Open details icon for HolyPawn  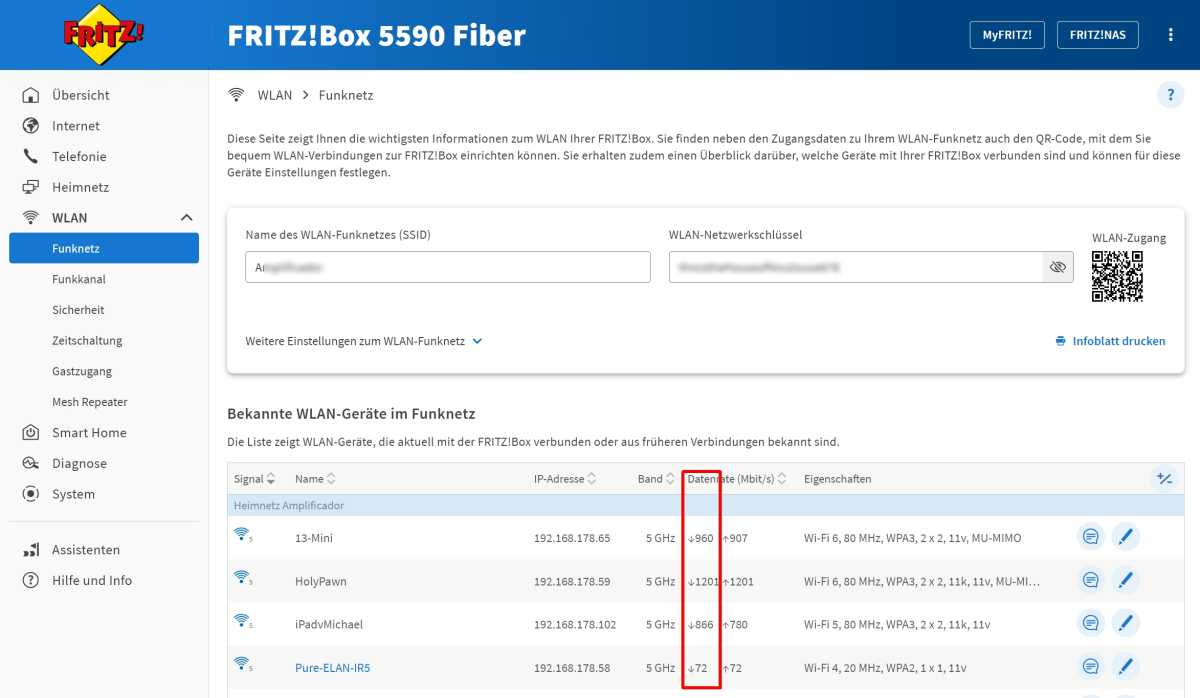coord(1091,581)
